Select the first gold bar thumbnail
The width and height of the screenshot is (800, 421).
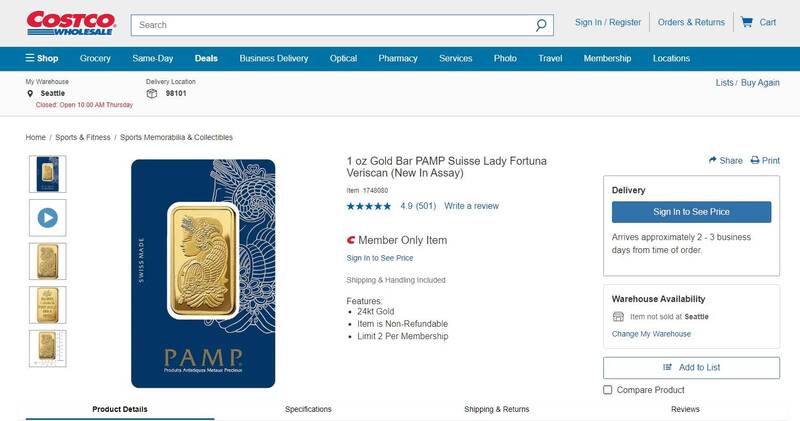[x=47, y=174]
